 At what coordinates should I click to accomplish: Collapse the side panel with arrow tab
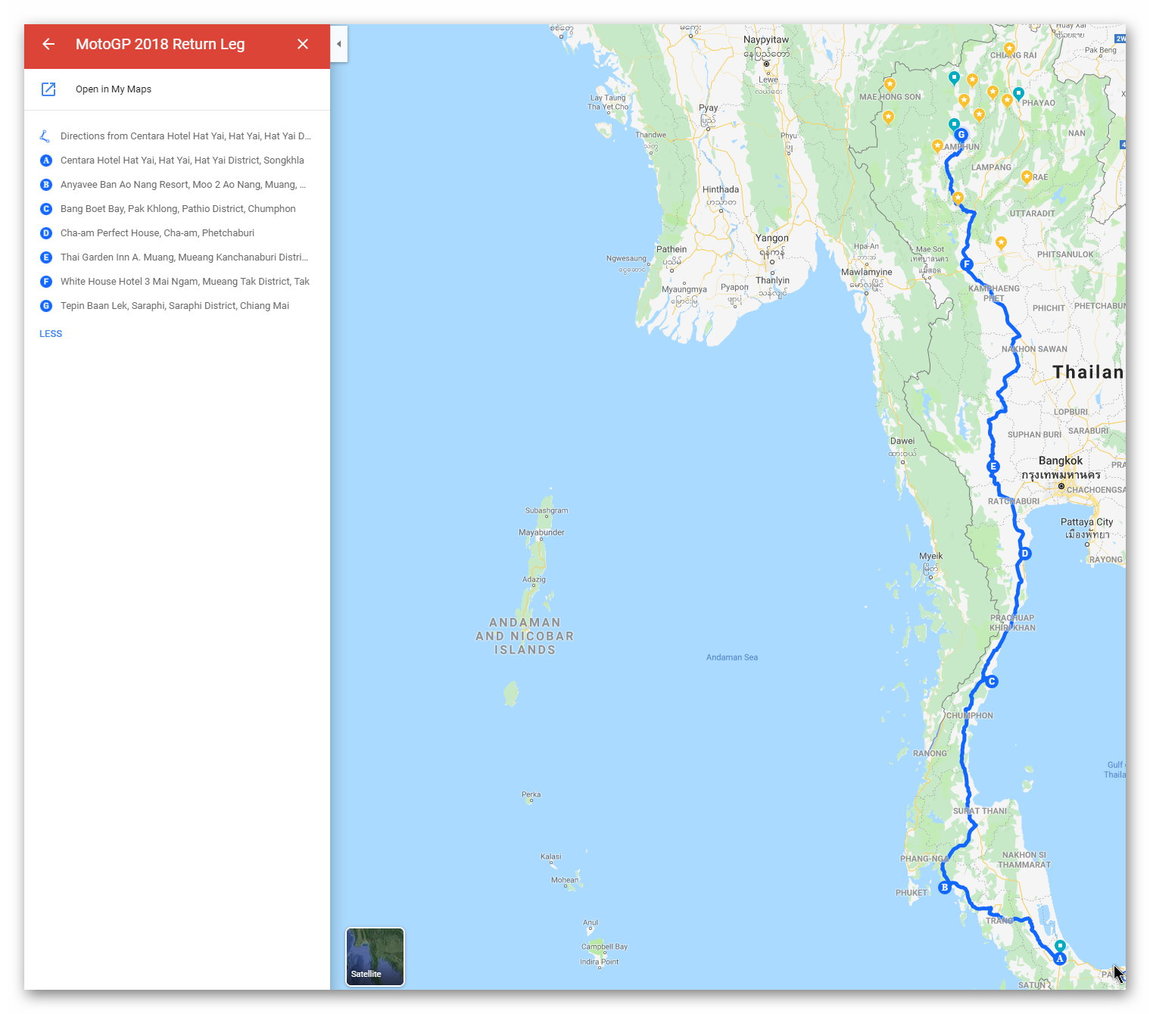click(x=339, y=44)
